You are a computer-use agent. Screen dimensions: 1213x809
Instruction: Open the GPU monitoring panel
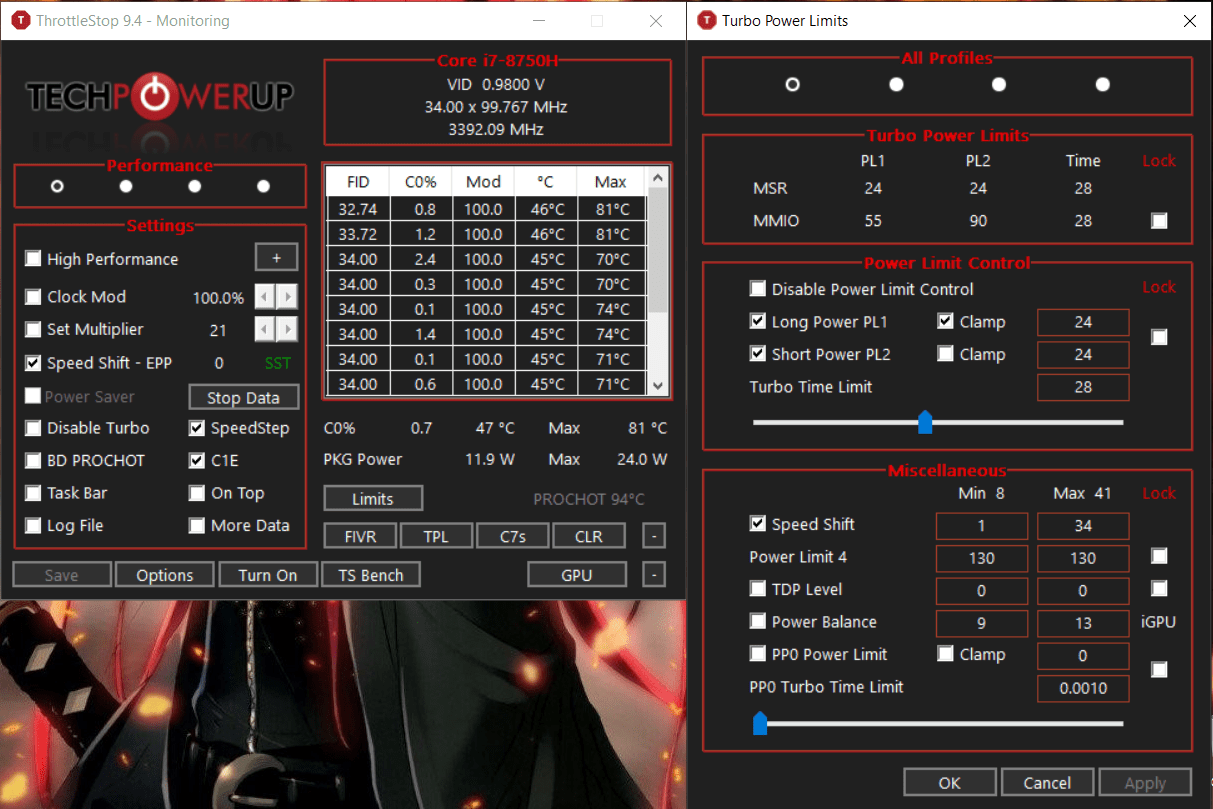pos(577,574)
